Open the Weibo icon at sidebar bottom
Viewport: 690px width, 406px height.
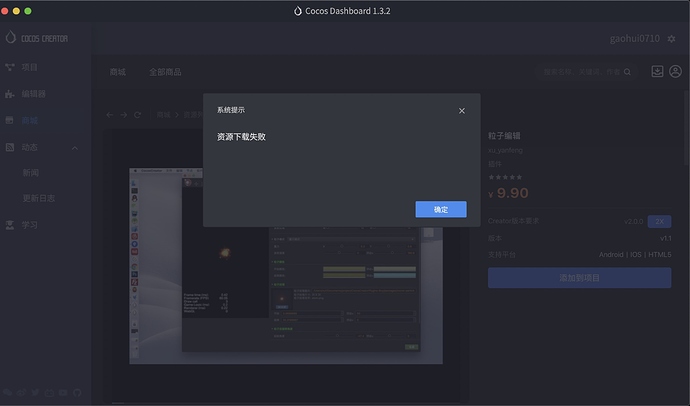(x=21, y=392)
